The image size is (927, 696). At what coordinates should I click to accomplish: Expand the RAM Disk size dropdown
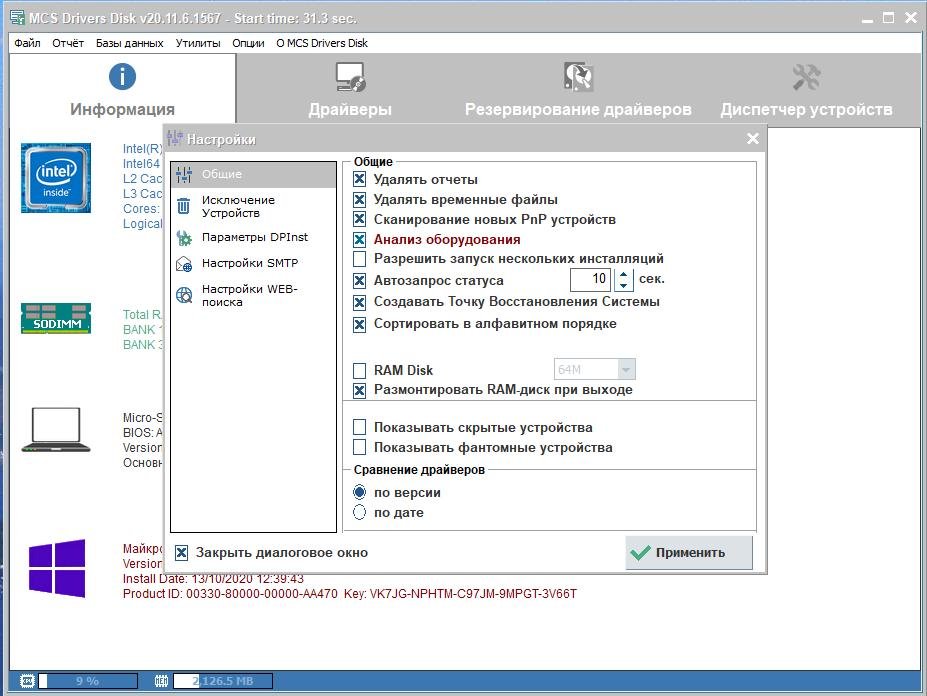(x=626, y=370)
